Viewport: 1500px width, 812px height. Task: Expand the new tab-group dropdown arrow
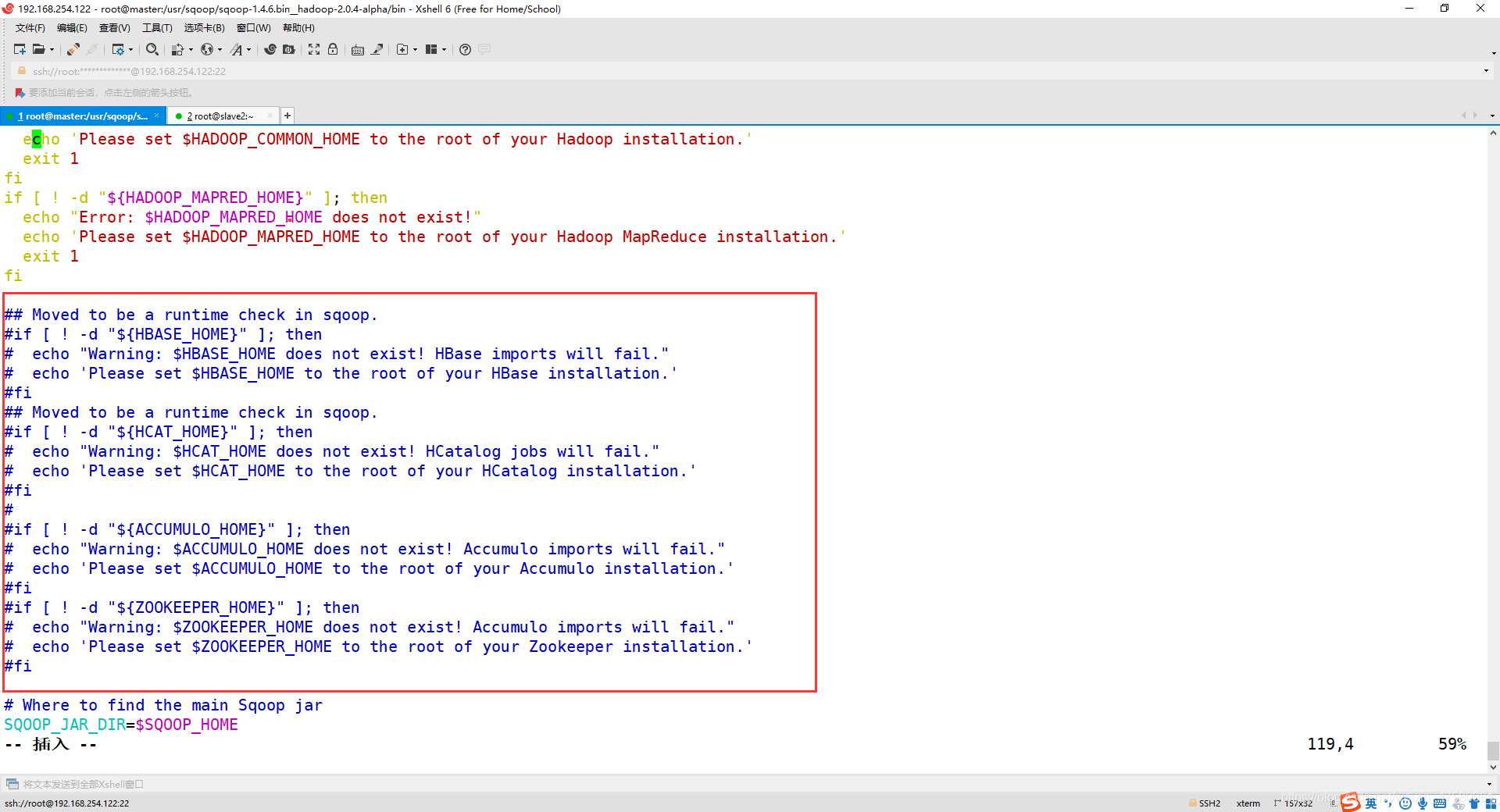point(415,49)
